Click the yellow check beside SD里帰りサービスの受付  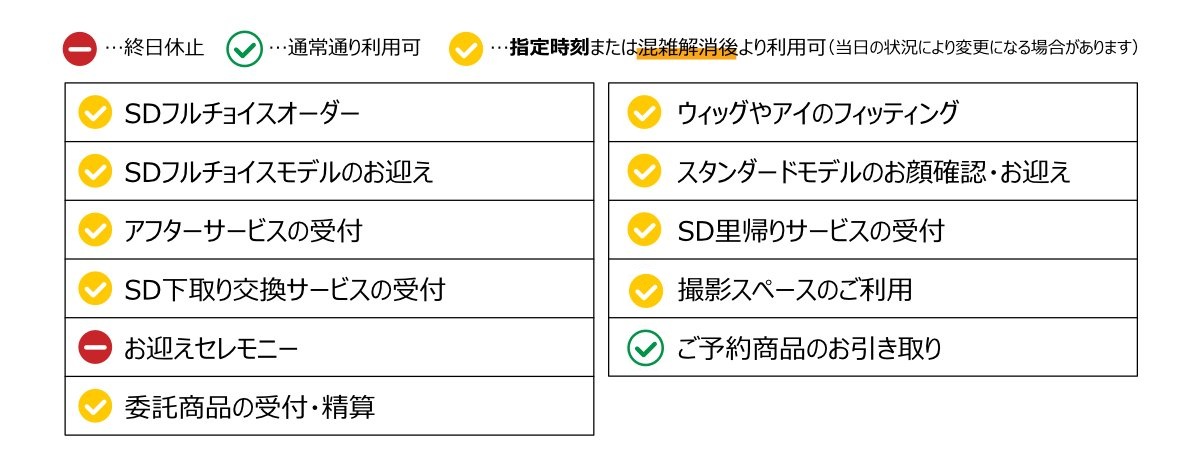coord(644,231)
